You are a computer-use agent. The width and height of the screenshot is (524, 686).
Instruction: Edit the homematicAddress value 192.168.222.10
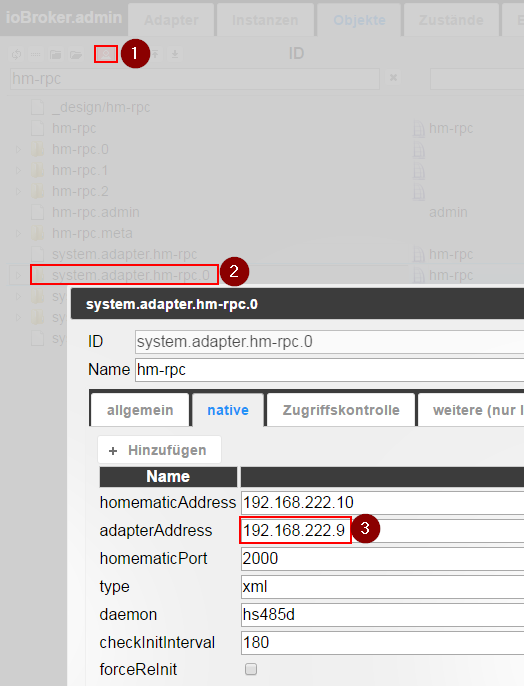[382, 502]
